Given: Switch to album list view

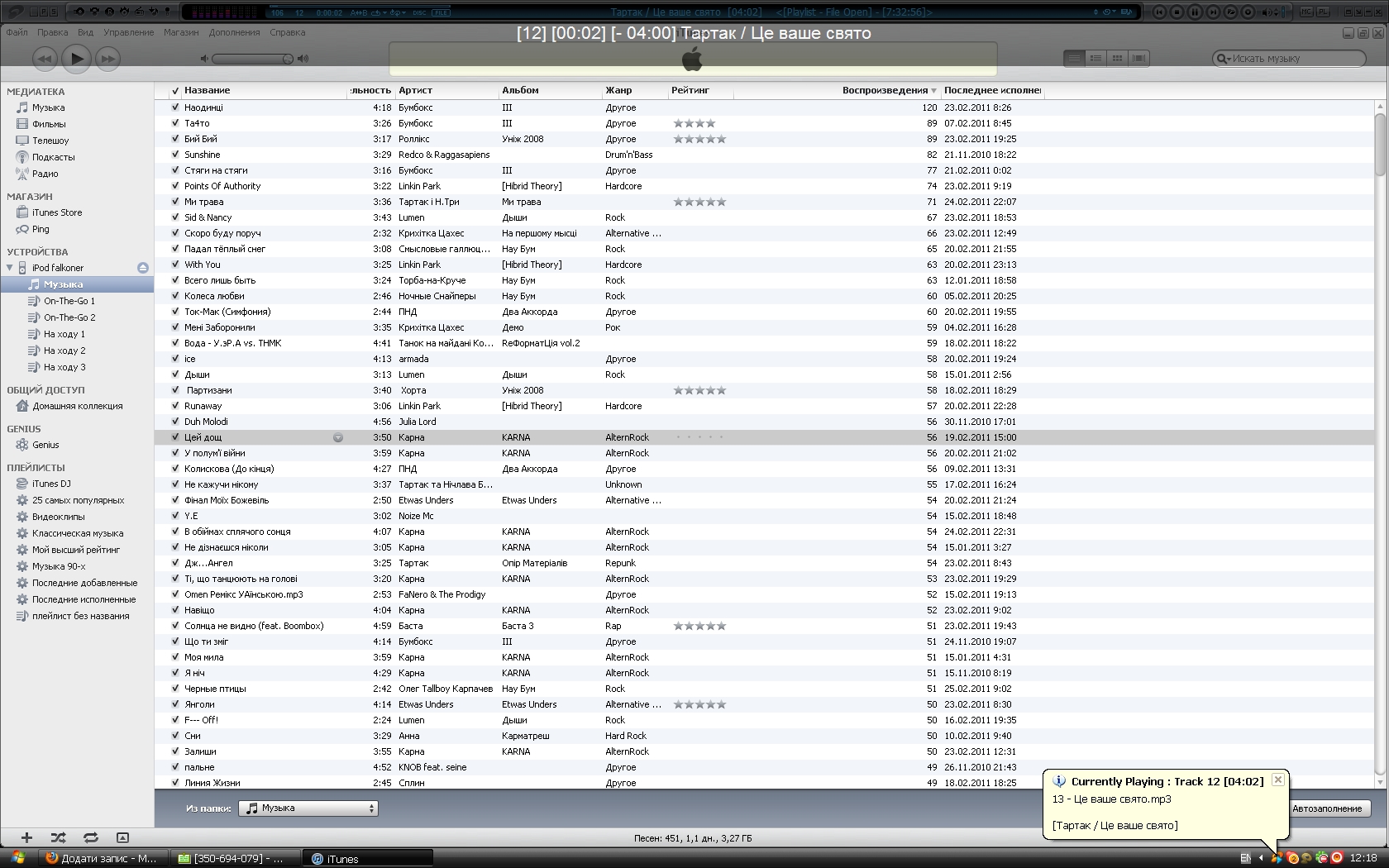Looking at the screenshot, I should point(1095,58).
